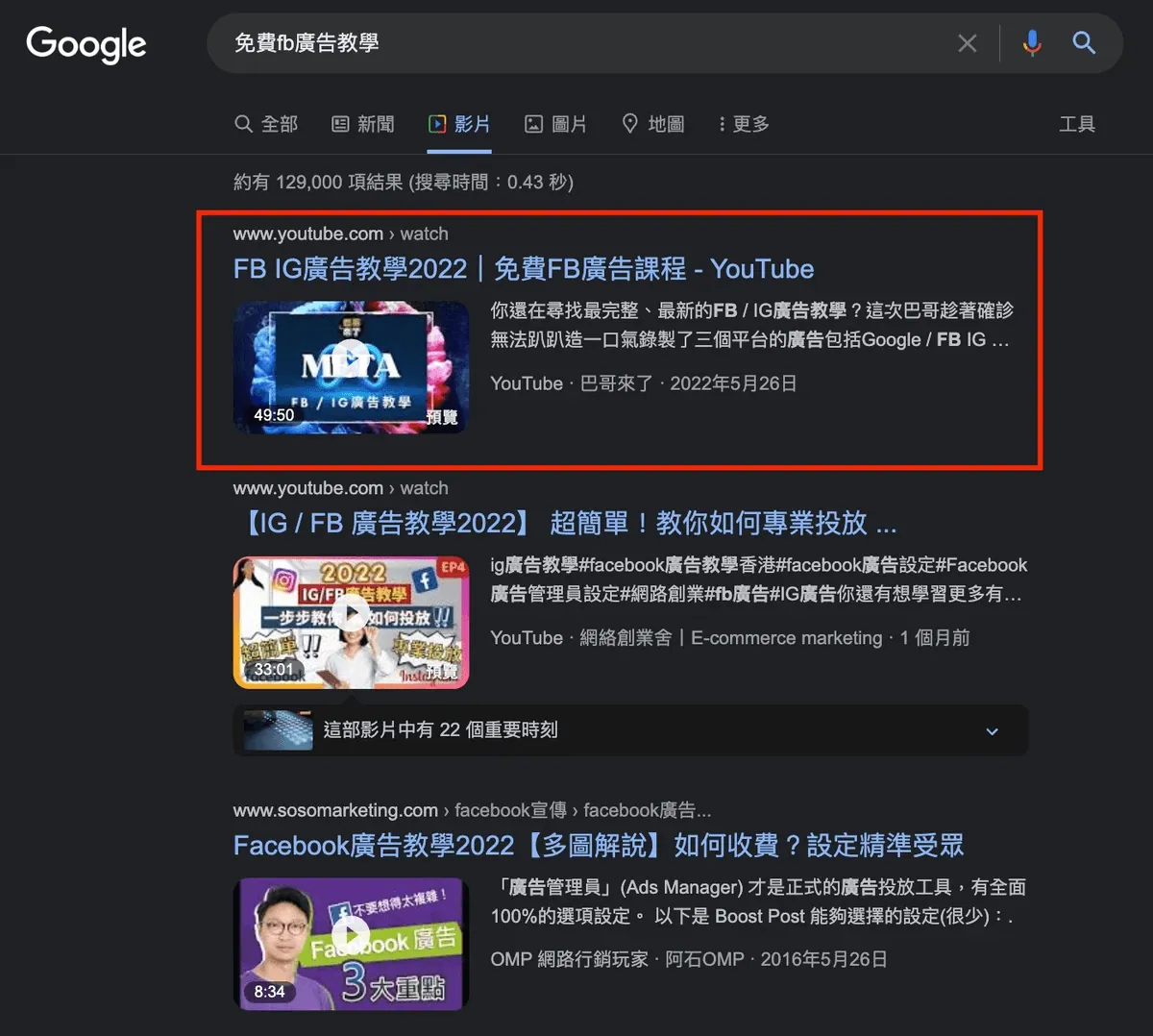
Task: Click the 地圖 tab's location pin icon
Action: 630,123
